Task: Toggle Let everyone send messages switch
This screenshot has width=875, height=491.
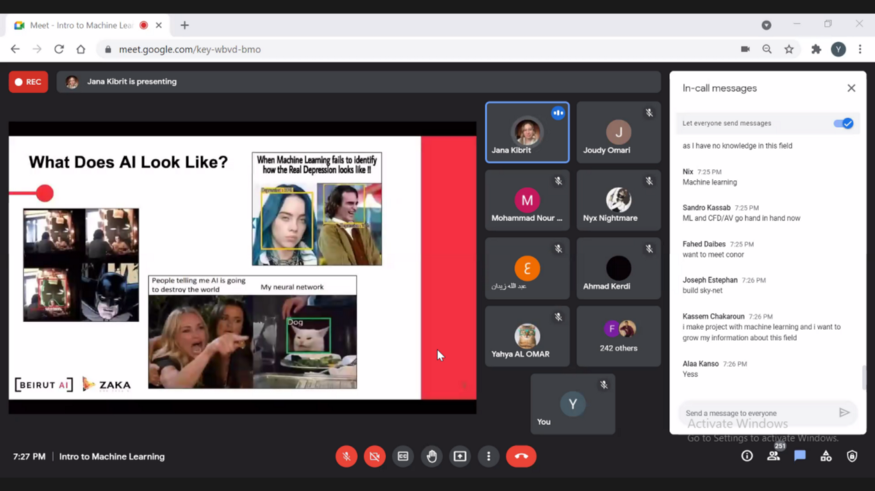Action: [x=843, y=123]
